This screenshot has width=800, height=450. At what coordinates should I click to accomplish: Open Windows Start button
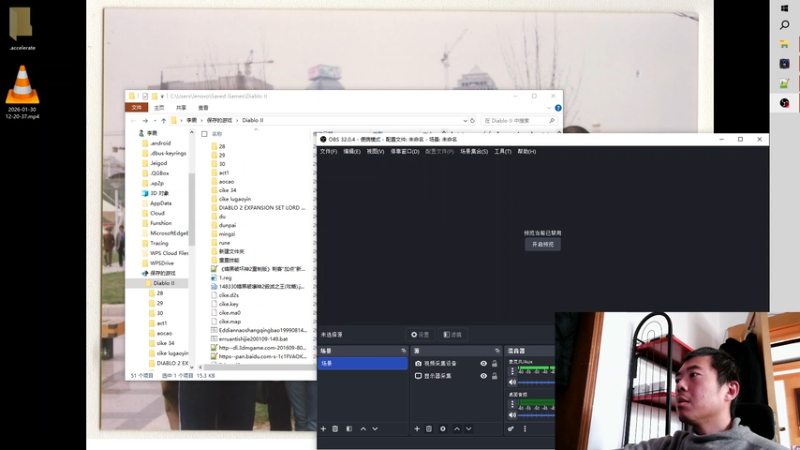(x=785, y=8)
